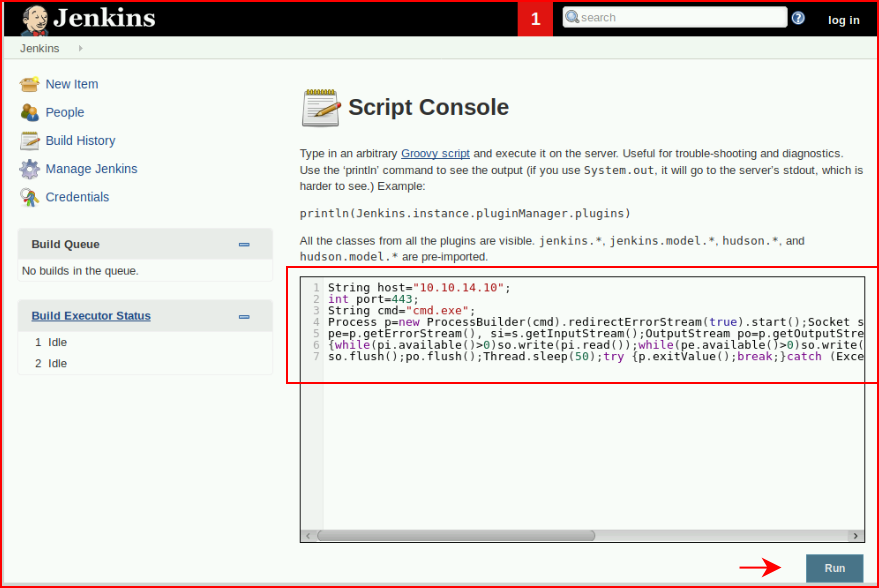
Task: Click the editor scroll-left arrow
Action: click(308, 536)
